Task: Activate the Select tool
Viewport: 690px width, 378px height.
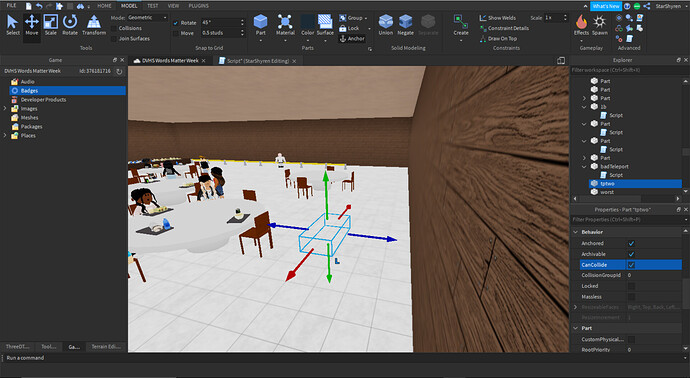Action: coord(12,25)
